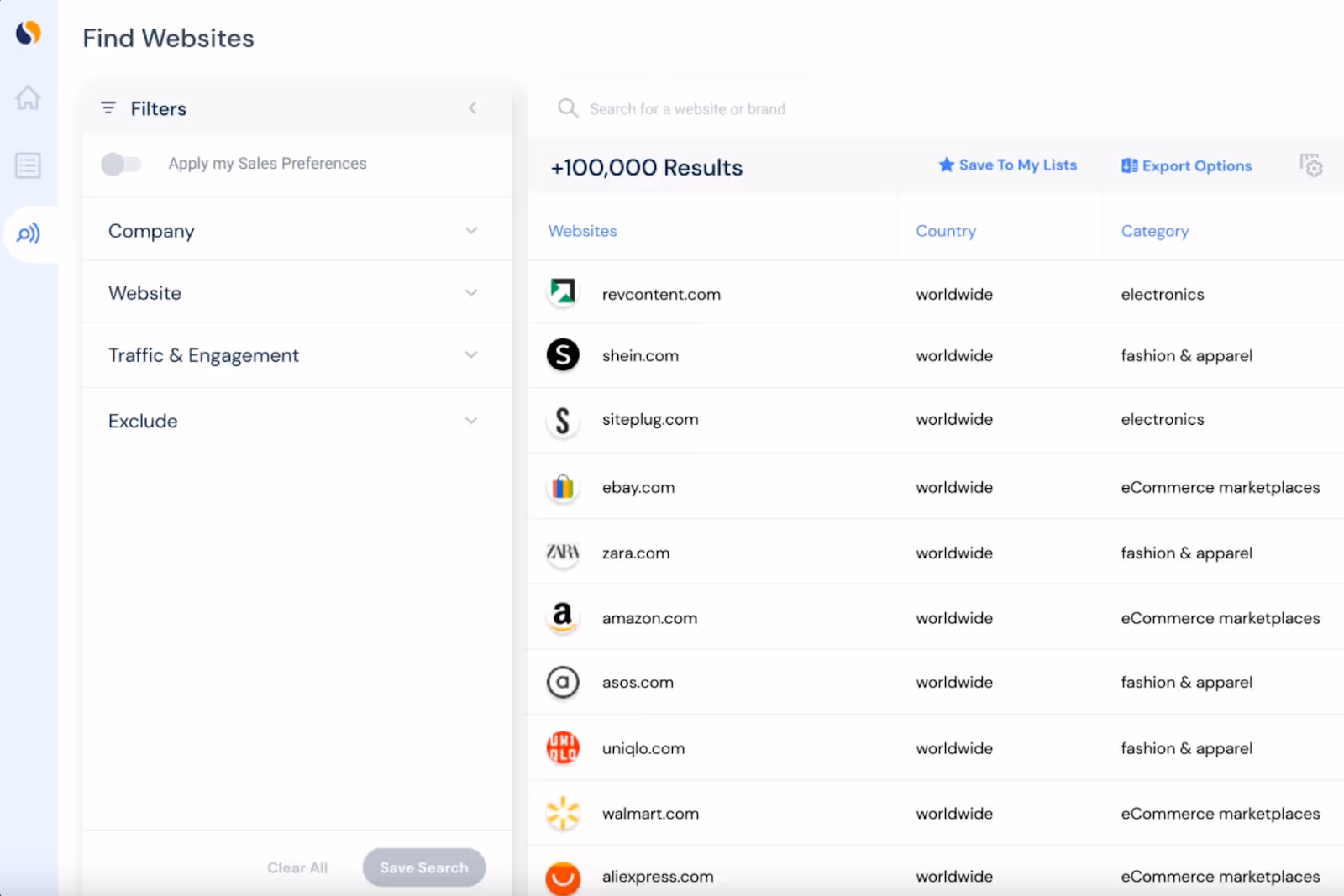Click worldwide in the zara.com row
This screenshot has height=896, width=1344.
[954, 553]
